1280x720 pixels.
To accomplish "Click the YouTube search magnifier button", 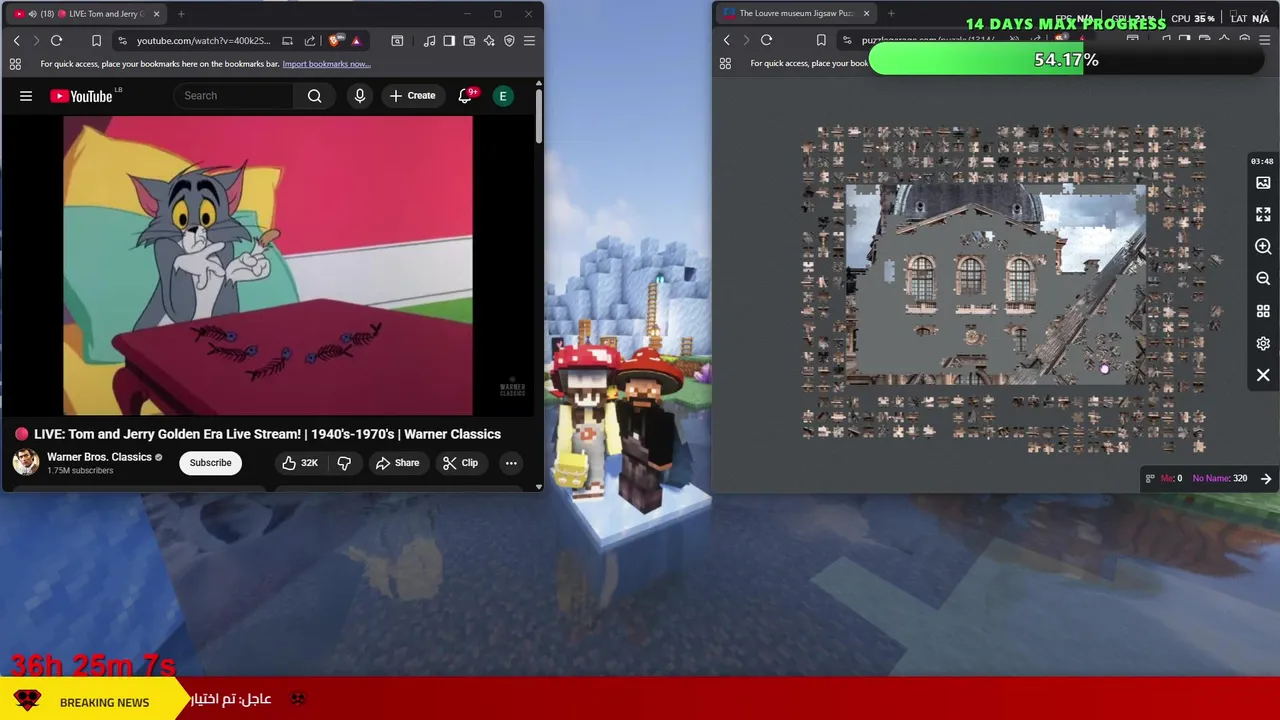I will click(314, 96).
